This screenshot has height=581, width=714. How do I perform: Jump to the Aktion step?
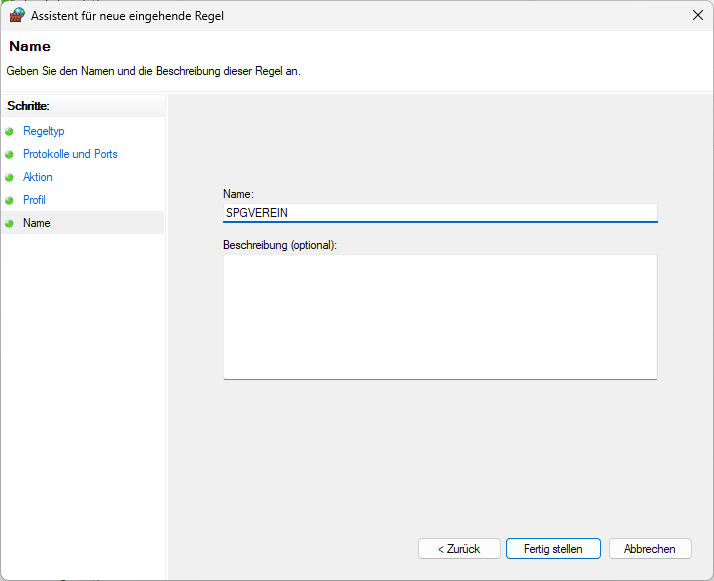[38, 177]
